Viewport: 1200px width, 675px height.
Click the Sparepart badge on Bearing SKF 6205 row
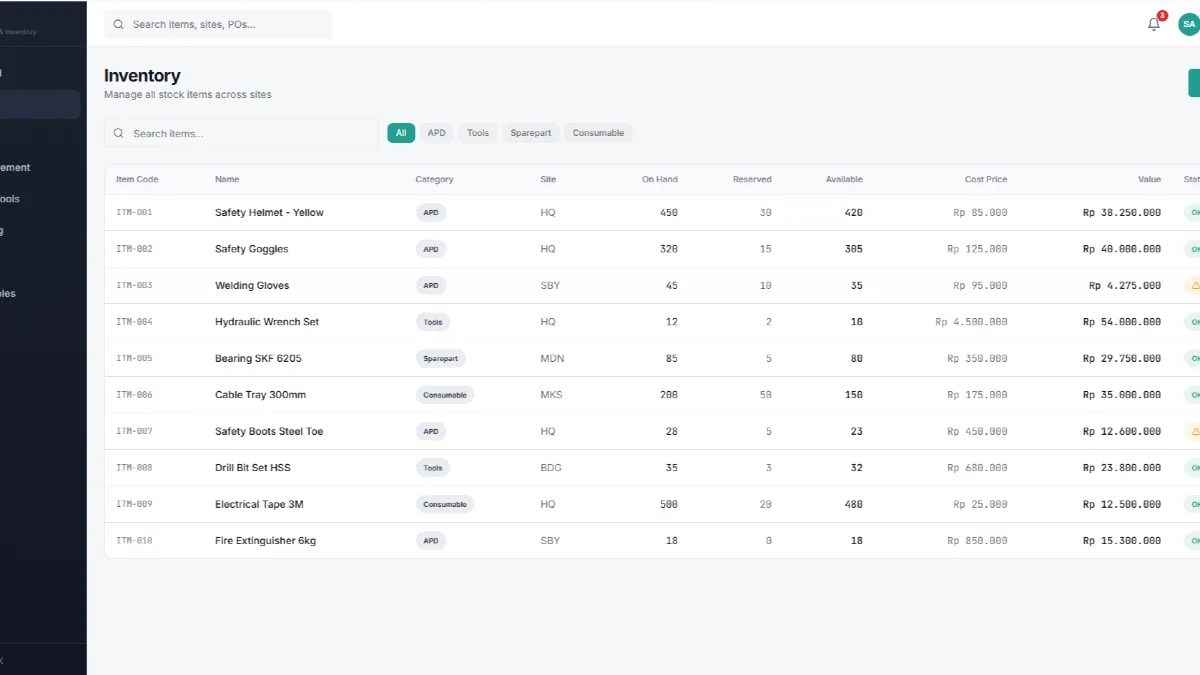pos(441,358)
